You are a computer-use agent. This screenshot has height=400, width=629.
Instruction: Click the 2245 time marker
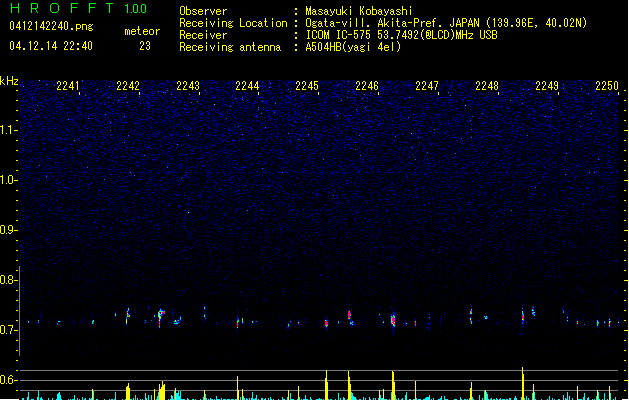click(x=307, y=85)
